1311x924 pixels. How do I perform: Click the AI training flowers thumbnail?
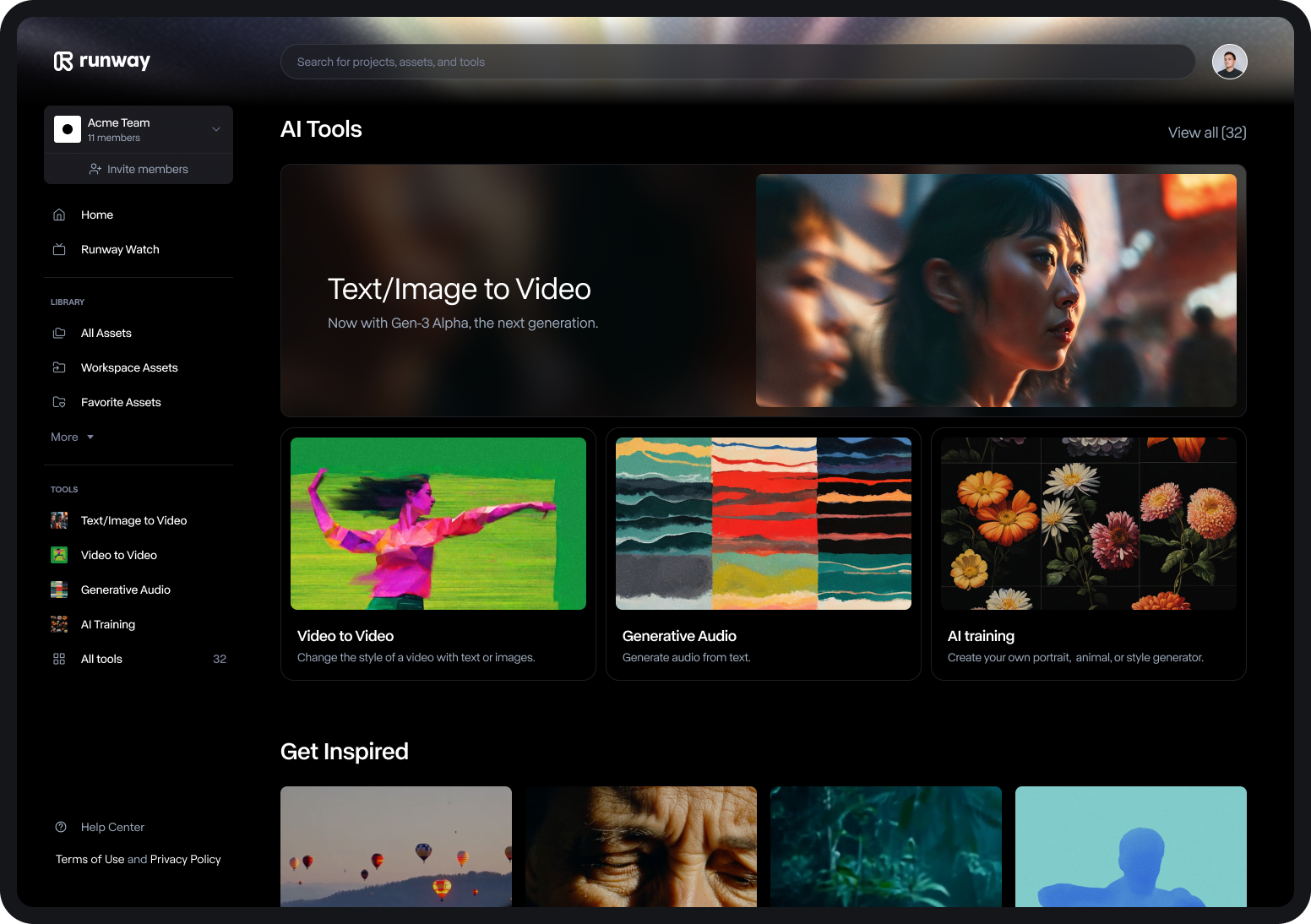pyautogui.click(x=1089, y=524)
